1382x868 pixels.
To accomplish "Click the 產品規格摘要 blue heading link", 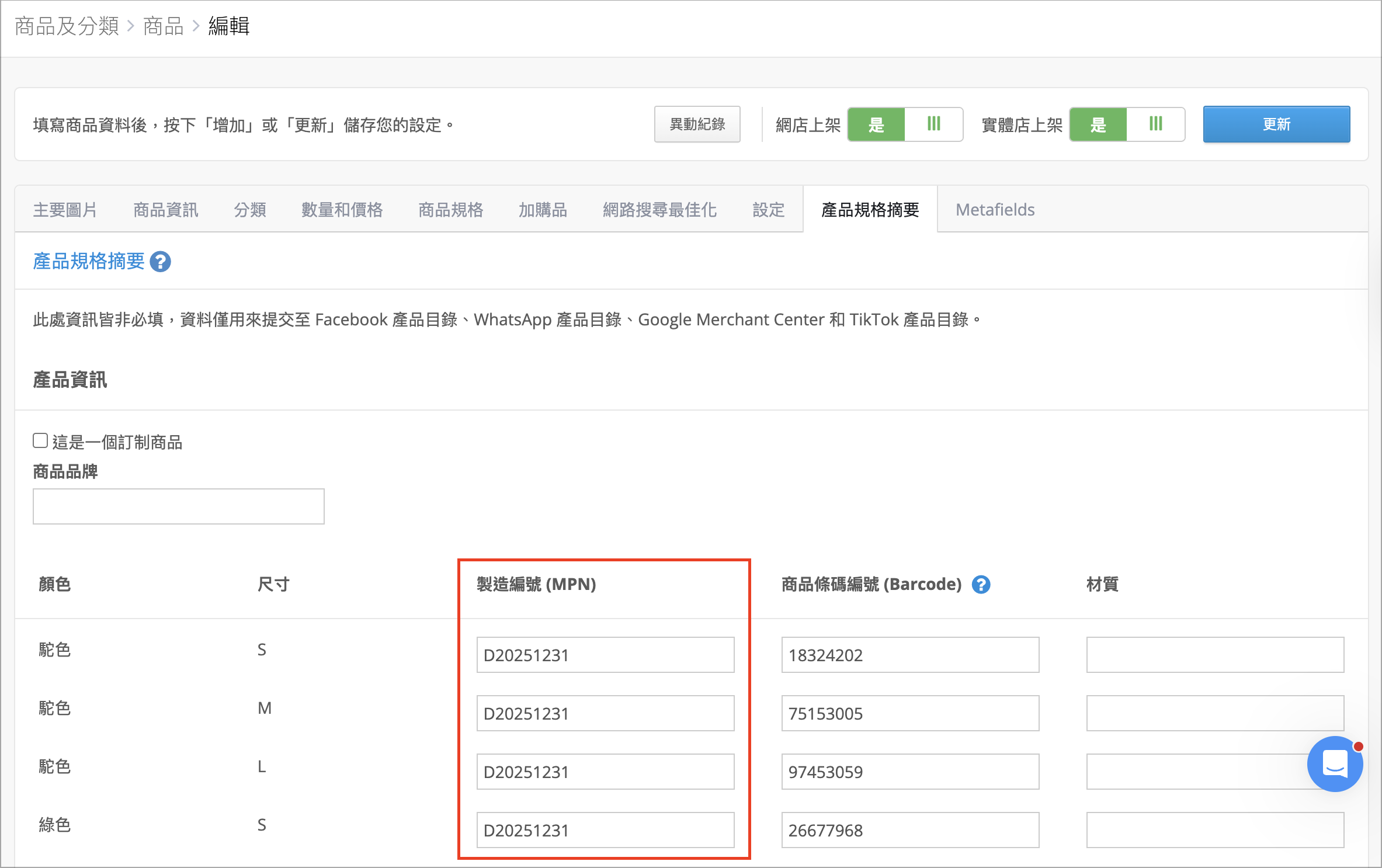I will tap(89, 261).
